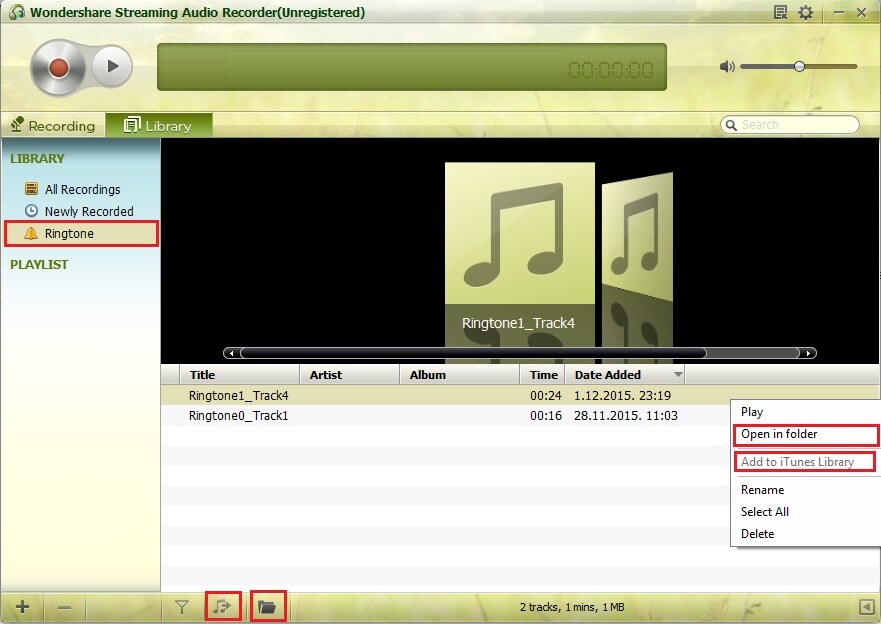Click the add-to-iTunes music note icon
Viewport: 881px width, 624px height.
click(223, 606)
